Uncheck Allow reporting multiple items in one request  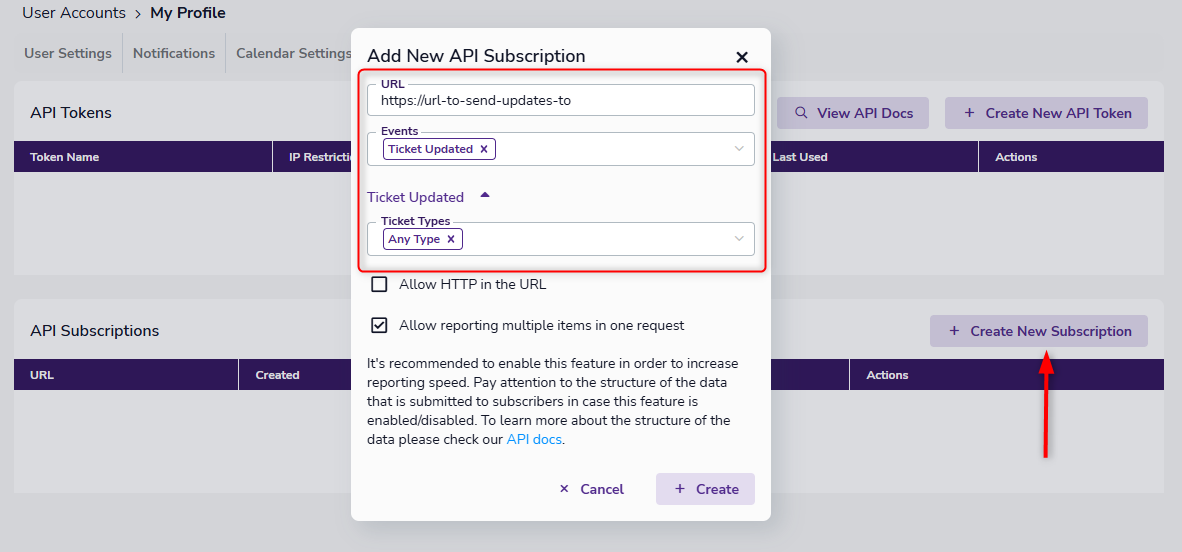pos(380,325)
